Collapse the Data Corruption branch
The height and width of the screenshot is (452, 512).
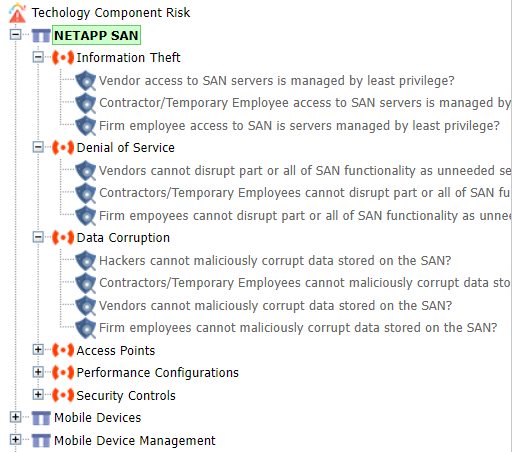(38, 237)
